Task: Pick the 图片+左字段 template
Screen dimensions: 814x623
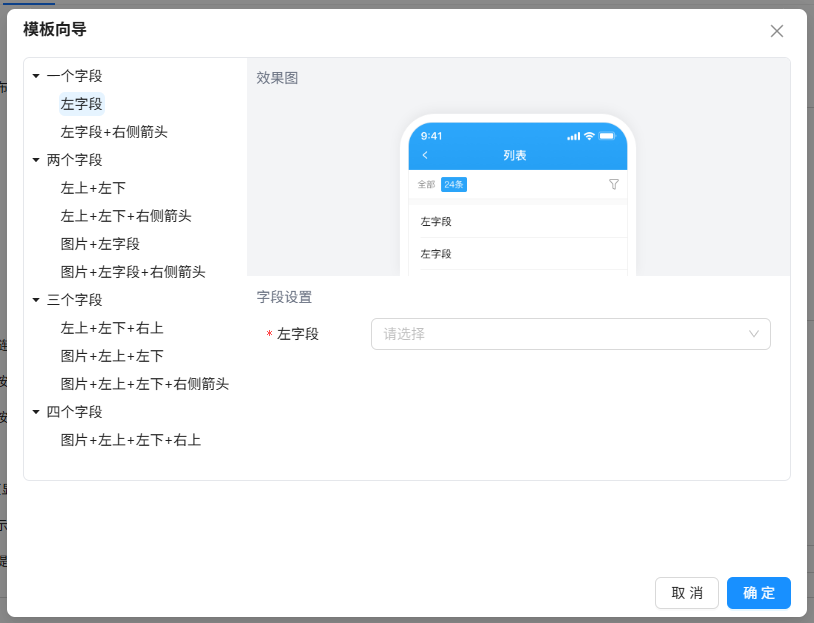Action: coord(100,244)
